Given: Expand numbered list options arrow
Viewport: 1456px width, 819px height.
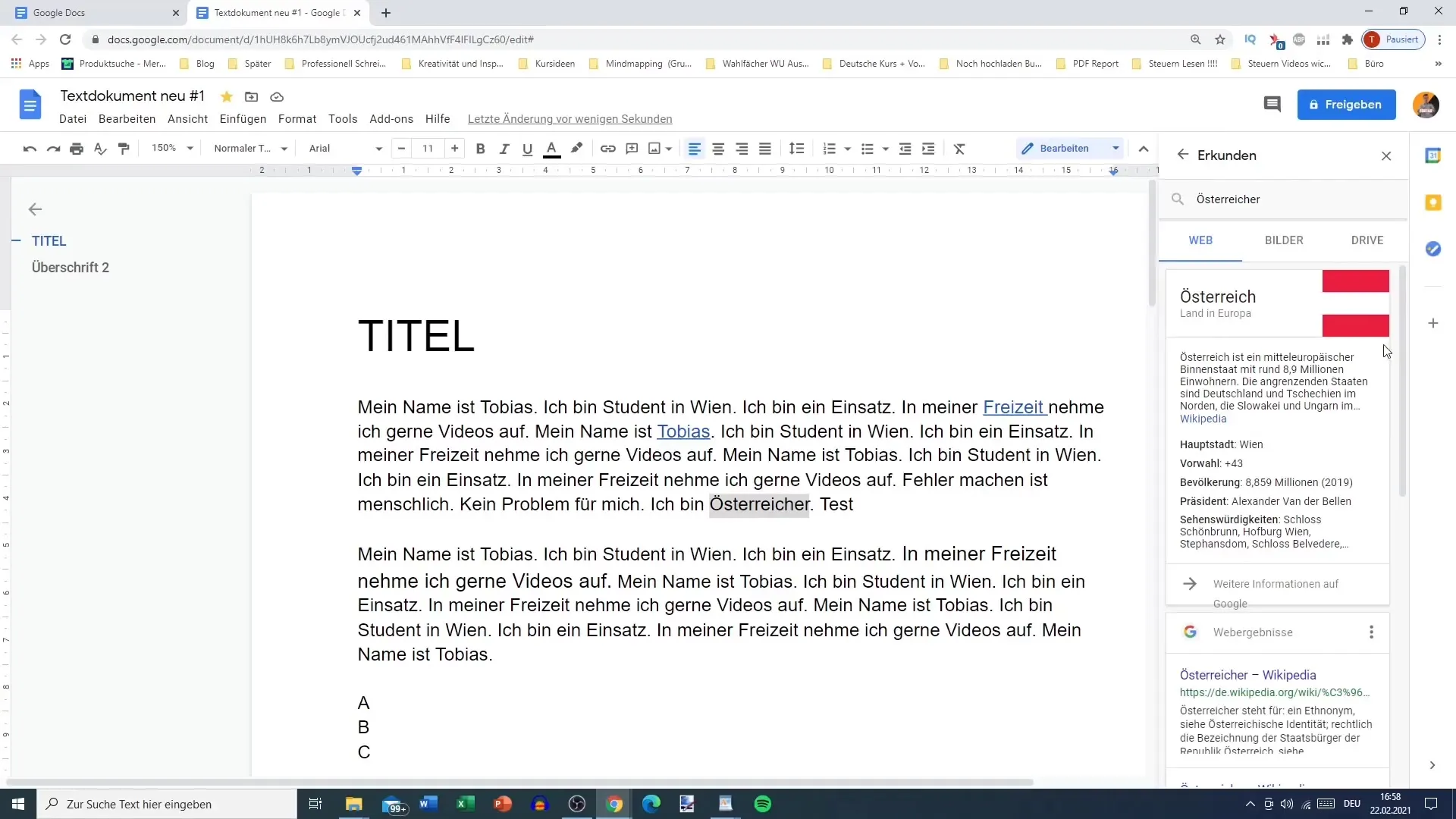Looking at the screenshot, I should click(x=848, y=149).
